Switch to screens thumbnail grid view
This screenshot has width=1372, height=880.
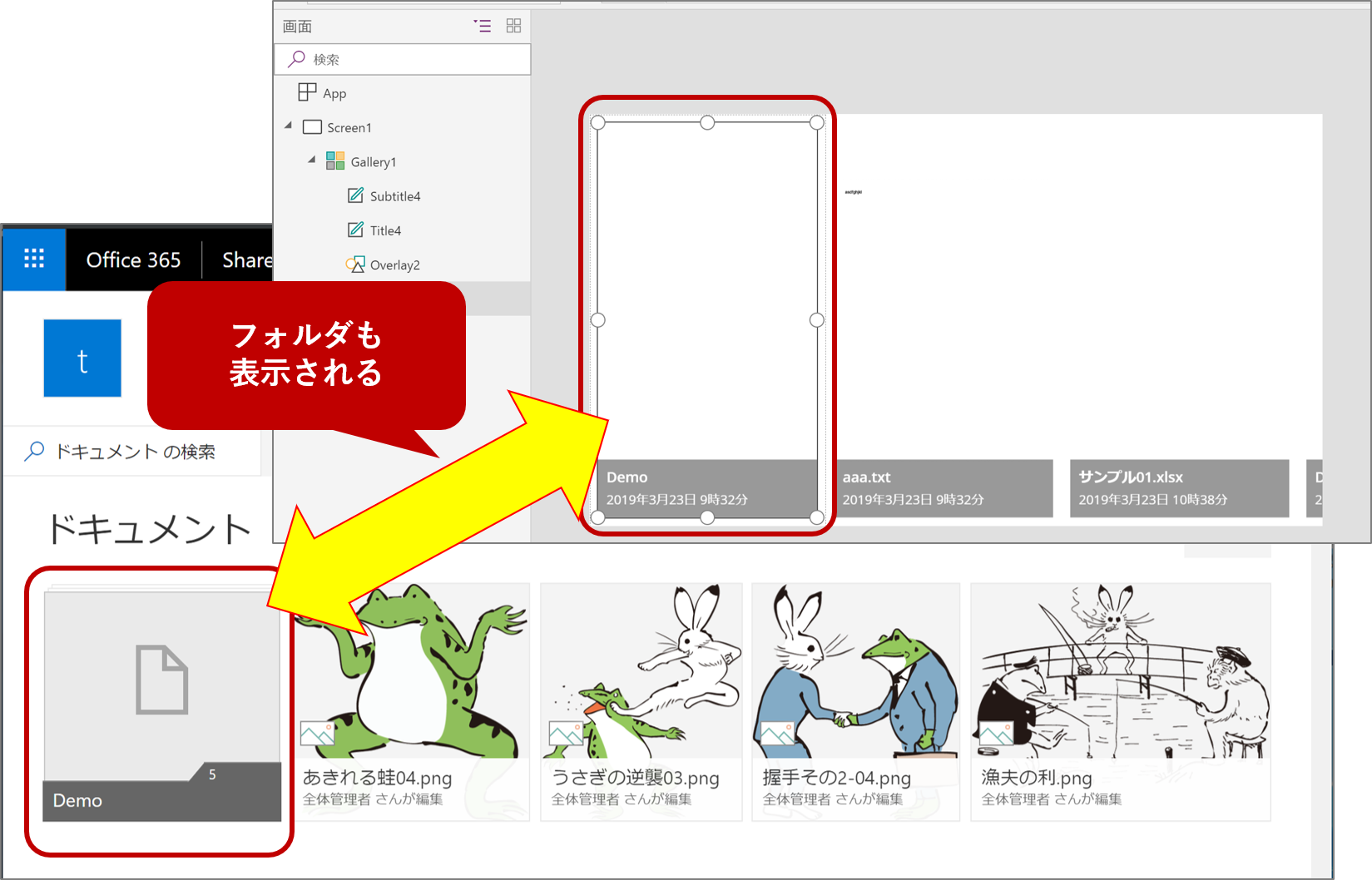click(x=513, y=26)
